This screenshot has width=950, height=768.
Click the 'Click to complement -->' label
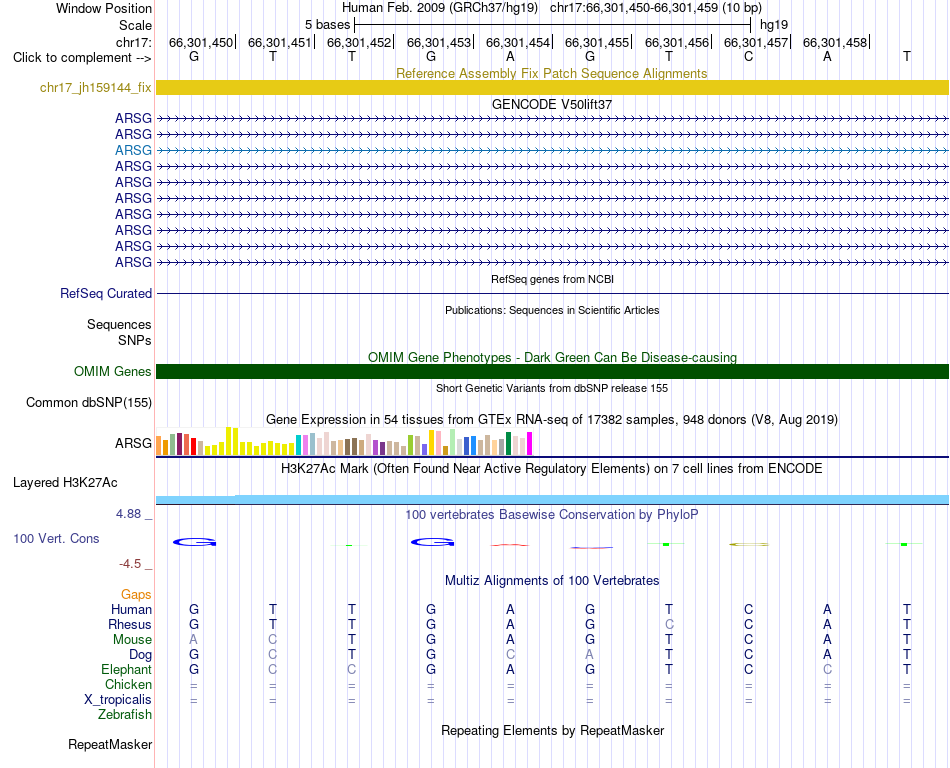click(x=82, y=58)
